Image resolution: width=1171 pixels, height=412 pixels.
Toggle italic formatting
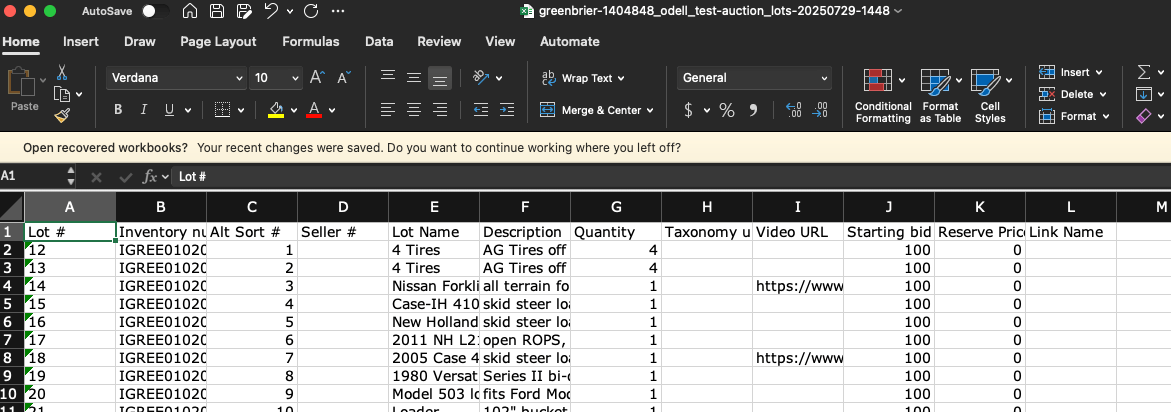(x=143, y=110)
